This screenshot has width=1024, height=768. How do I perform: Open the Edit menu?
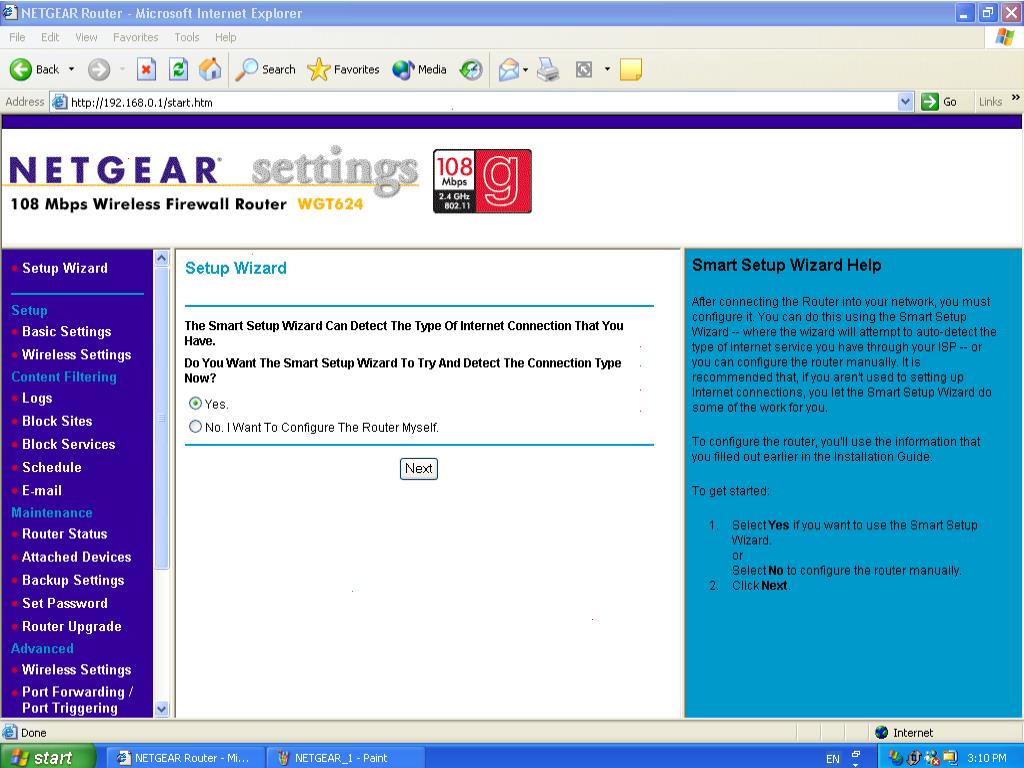click(50, 37)
